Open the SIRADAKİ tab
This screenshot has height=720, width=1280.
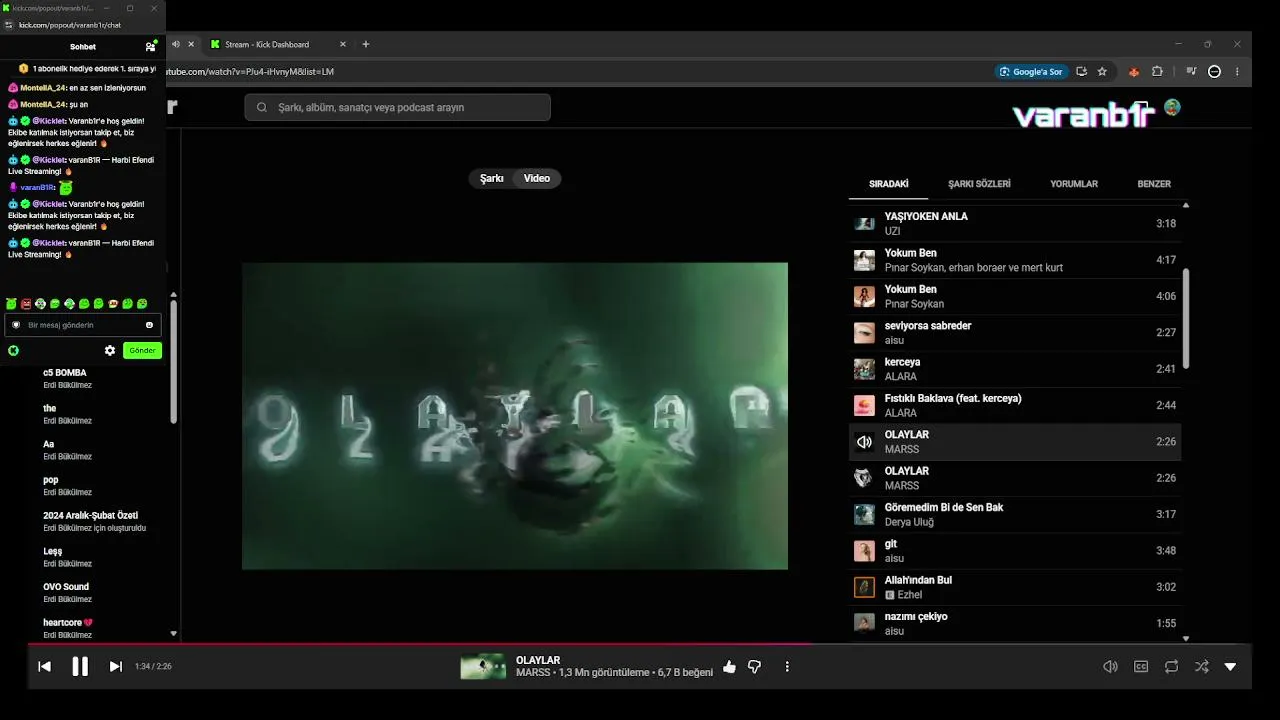[889, 184]
